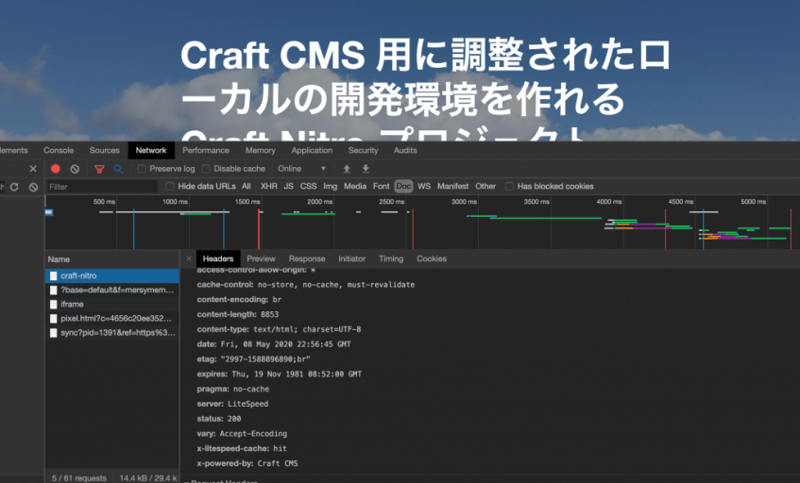The width and height of the screenshot is (800, 483).
Task: Clear the network log
Action: click(x=75, y=169)
